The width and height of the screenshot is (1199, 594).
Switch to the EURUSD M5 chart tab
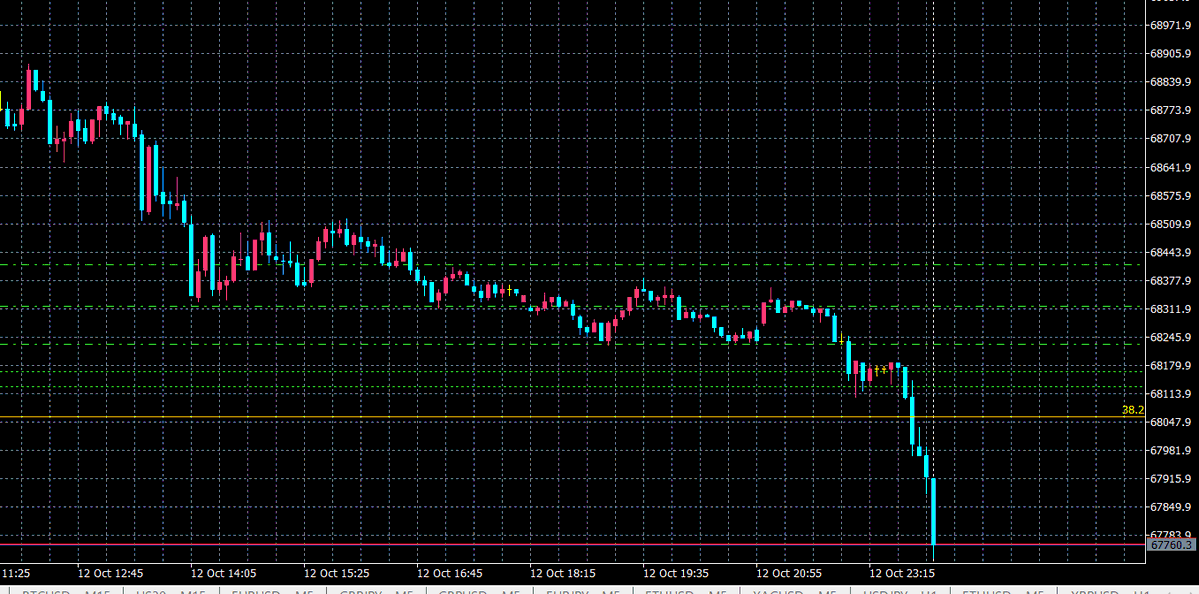pos(272,591)
